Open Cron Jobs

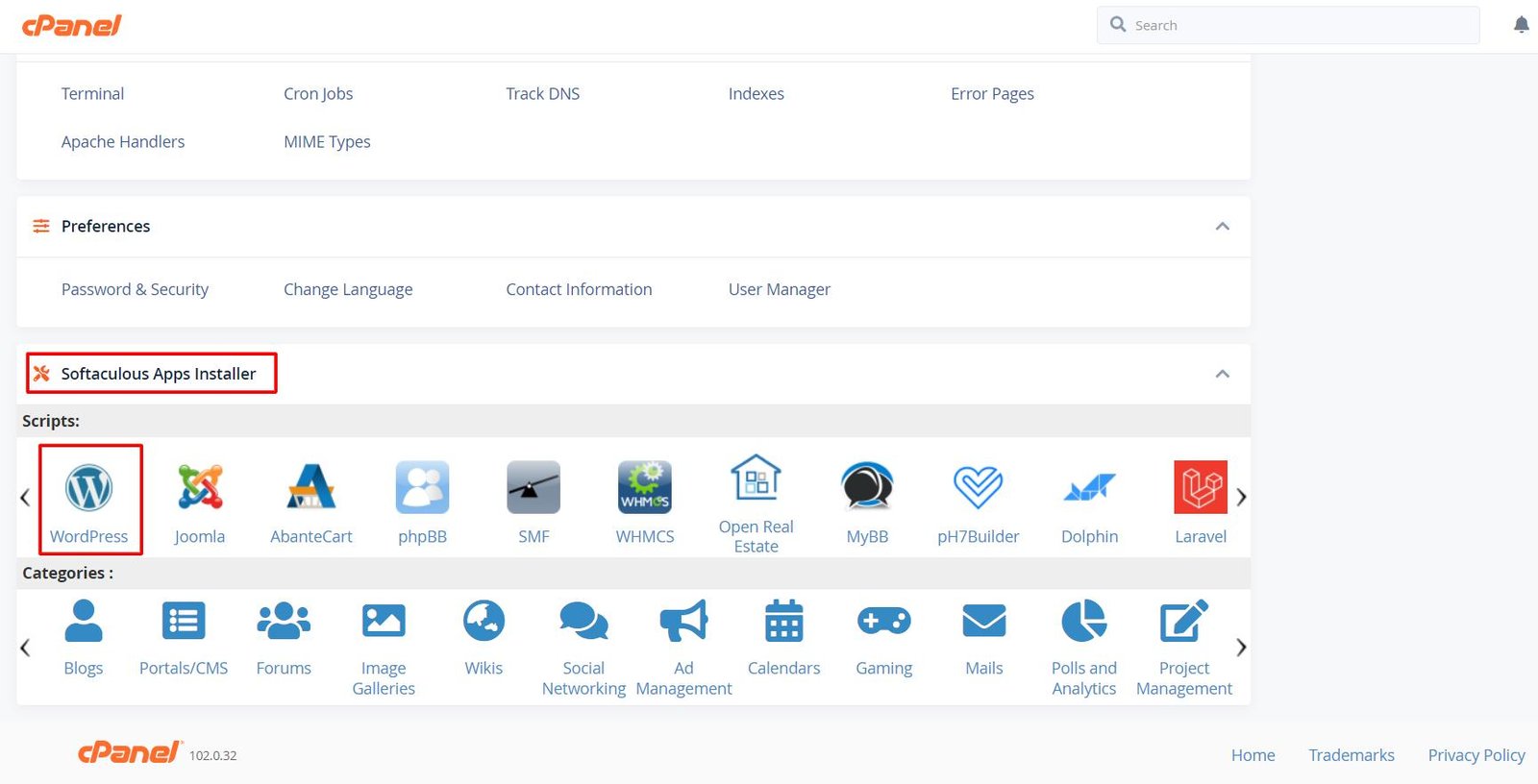(x=318, y=93)
